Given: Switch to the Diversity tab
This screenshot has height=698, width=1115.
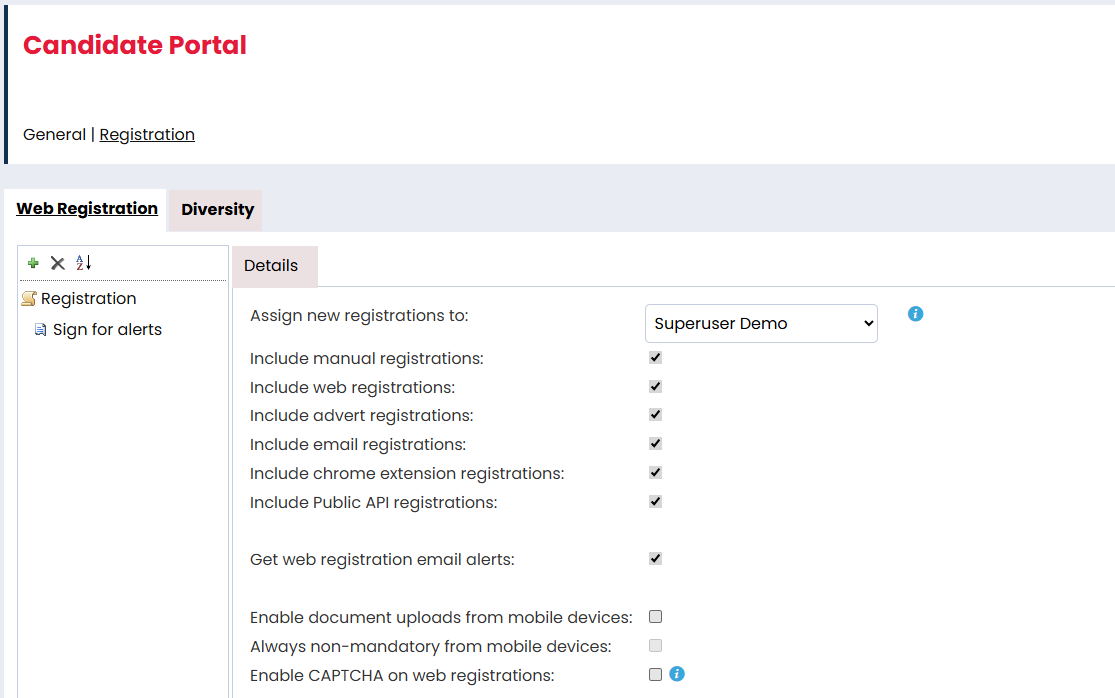Looking at the screenshot, I should tap(217, 210).
